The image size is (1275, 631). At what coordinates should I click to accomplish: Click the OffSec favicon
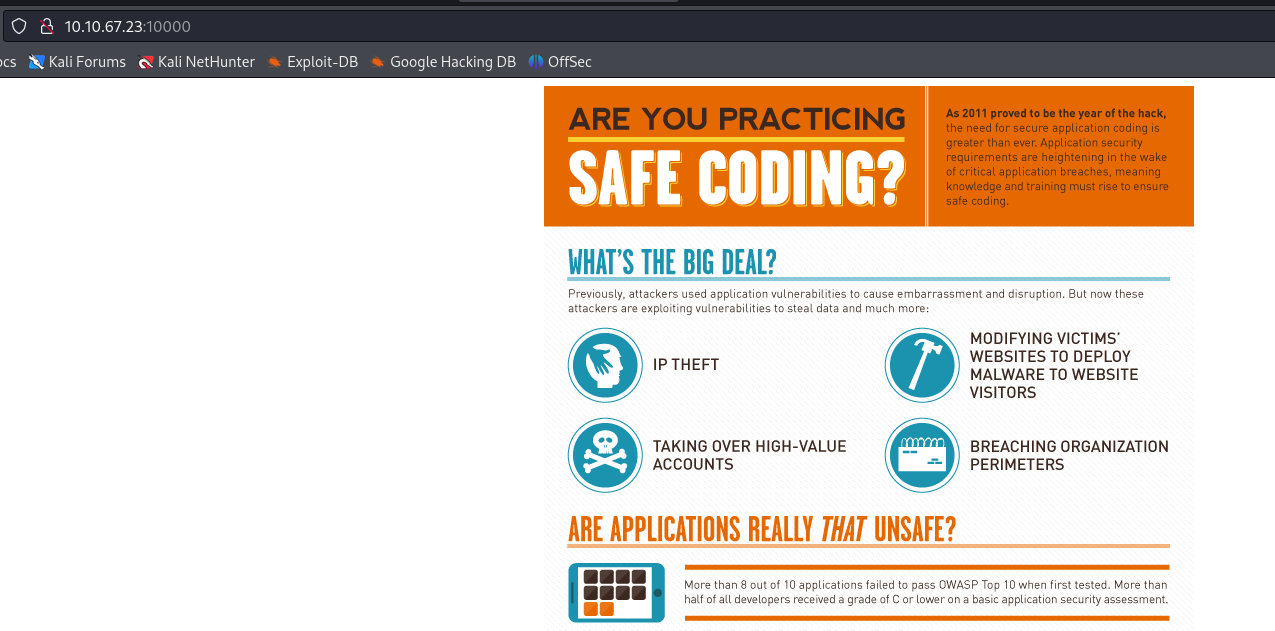536,62
